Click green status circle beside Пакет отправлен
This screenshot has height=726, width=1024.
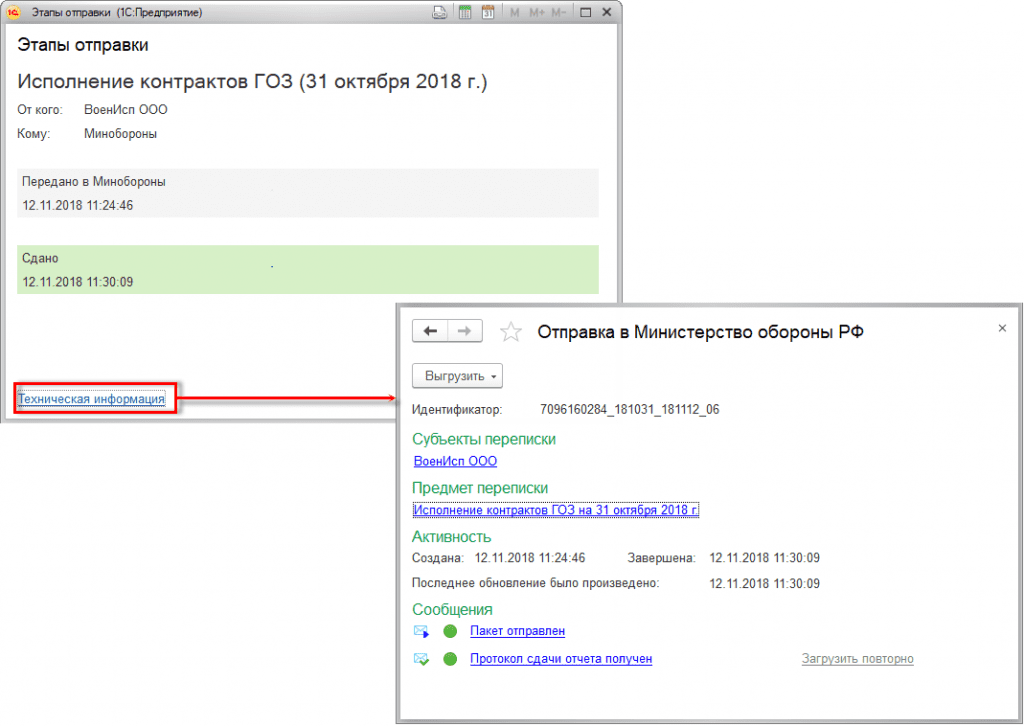pos(450,631)
